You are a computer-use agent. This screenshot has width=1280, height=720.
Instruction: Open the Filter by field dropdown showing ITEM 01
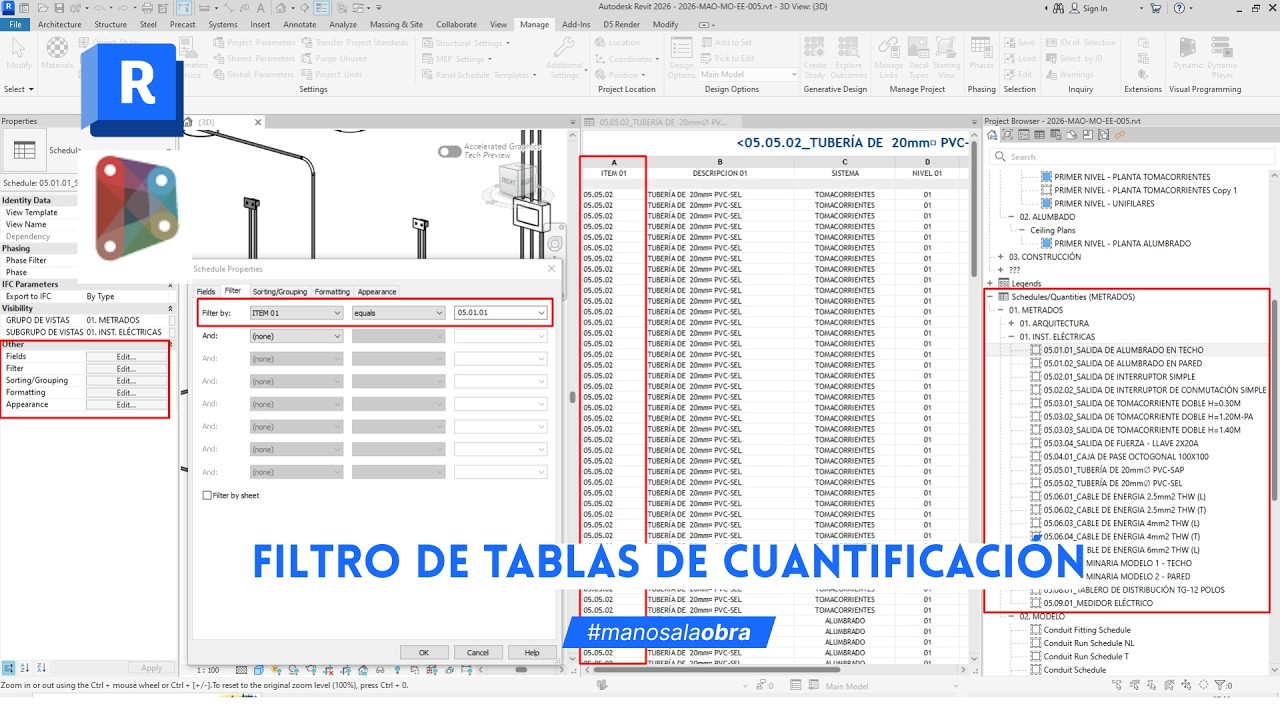pyautogui.click(x=296, y=312)
